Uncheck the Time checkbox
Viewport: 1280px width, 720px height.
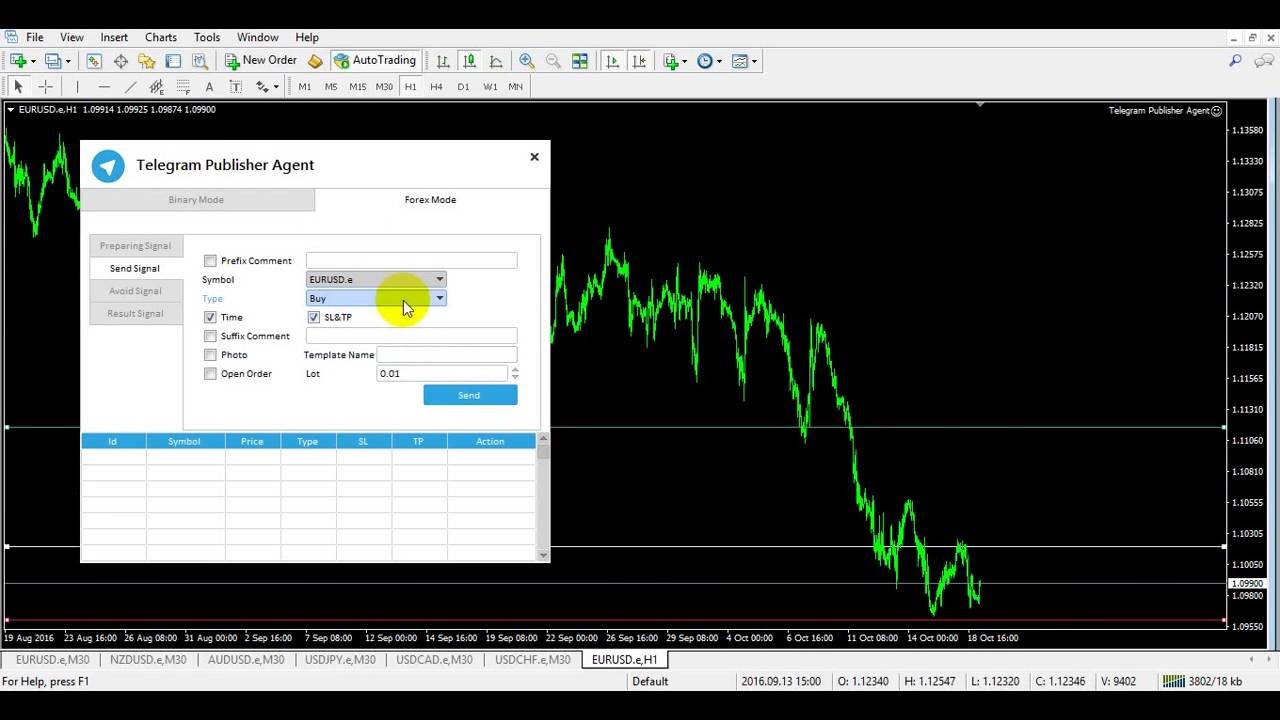[x=210, y=317]
